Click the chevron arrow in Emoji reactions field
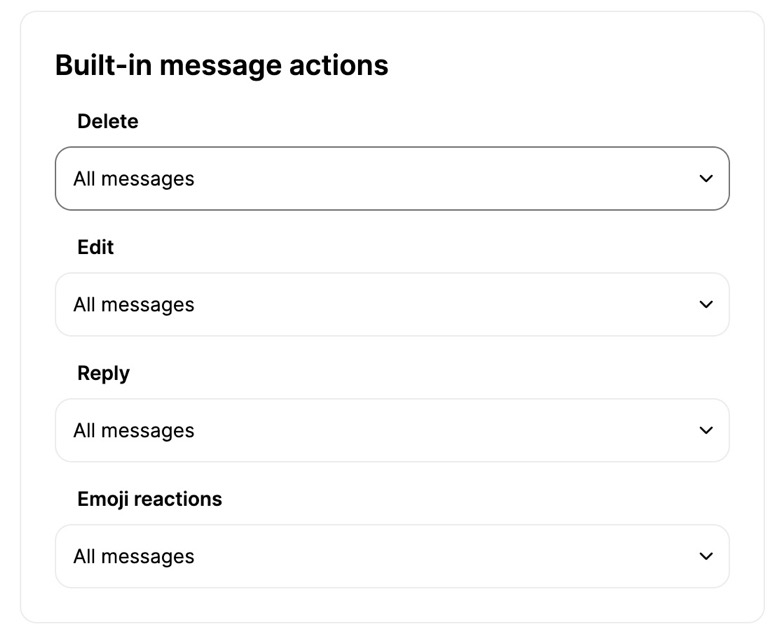782x634 pixels. coord(706,557)
